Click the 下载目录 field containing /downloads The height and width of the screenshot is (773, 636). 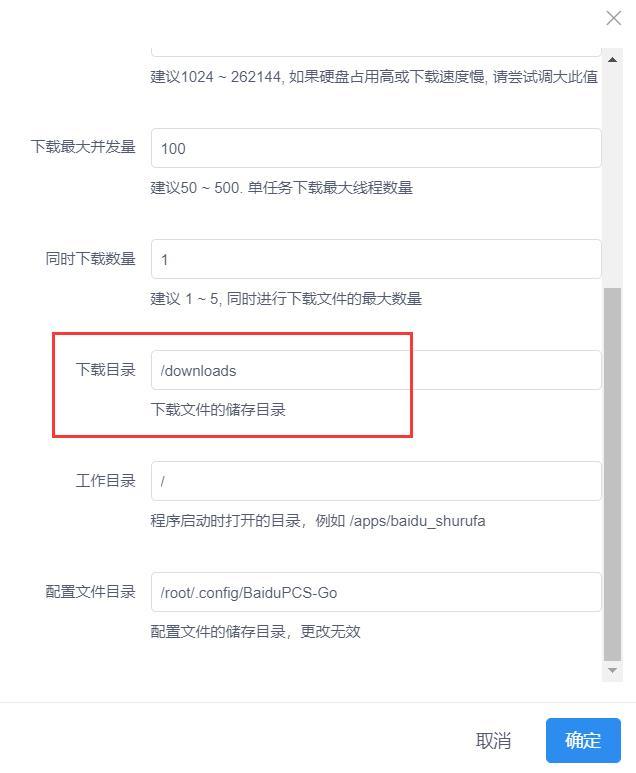(376, 370)
